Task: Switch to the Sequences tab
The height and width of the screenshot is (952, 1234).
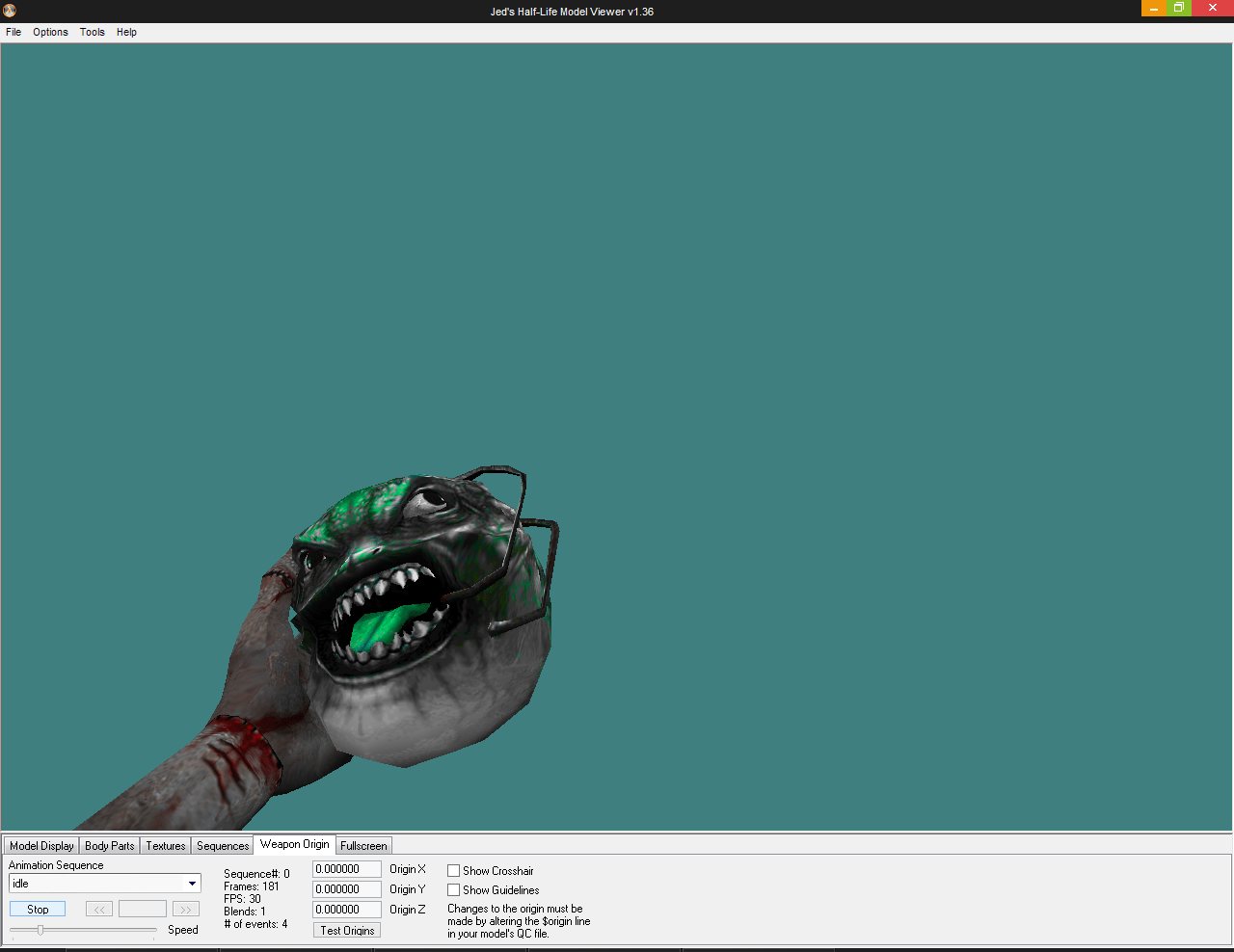Action: 223,846
